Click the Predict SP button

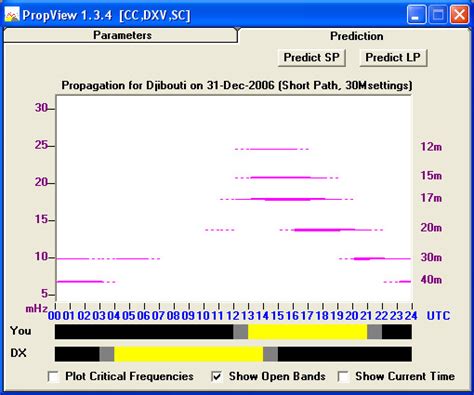tap(311, 58)
